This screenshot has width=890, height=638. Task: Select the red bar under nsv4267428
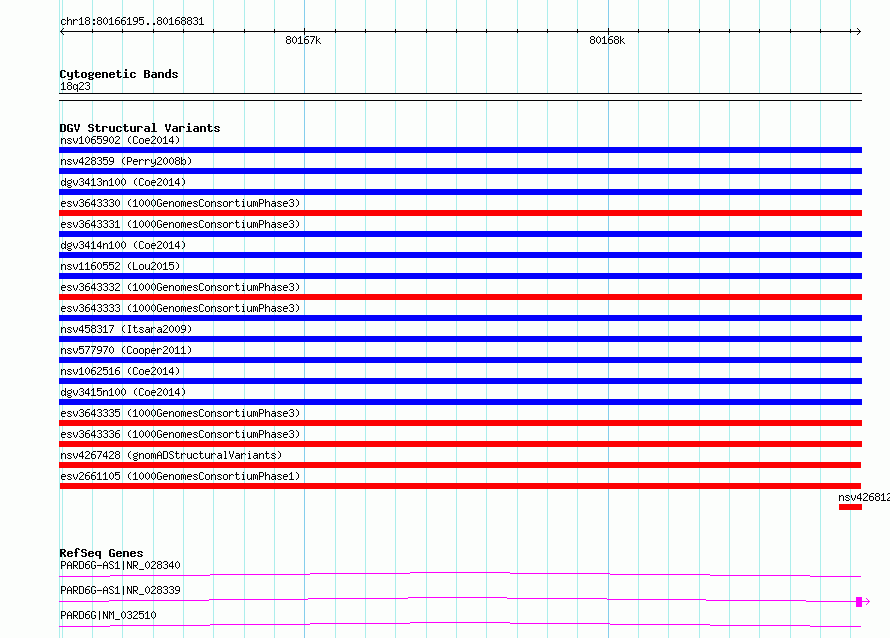[x=460, y=465]
